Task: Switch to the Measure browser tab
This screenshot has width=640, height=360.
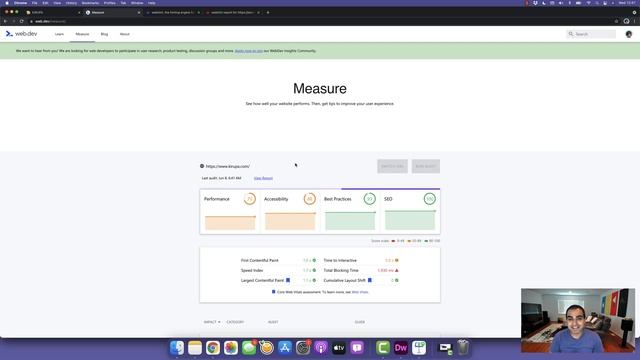Action: point(112,13)
